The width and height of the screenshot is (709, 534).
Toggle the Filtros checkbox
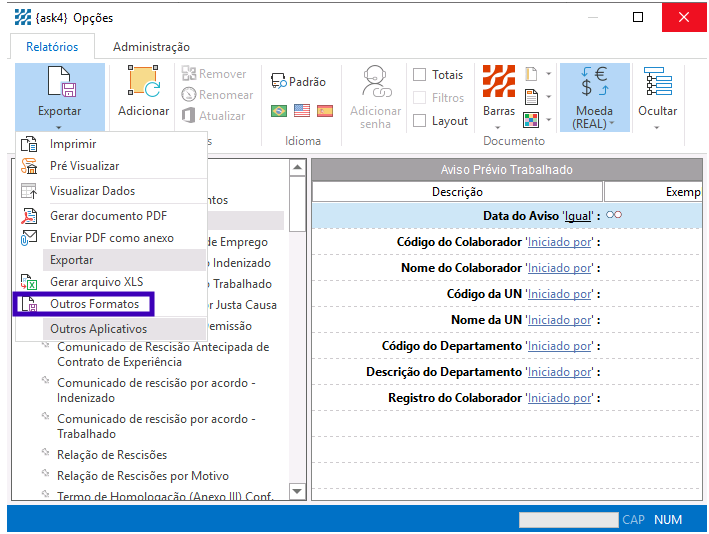point(420,98)
